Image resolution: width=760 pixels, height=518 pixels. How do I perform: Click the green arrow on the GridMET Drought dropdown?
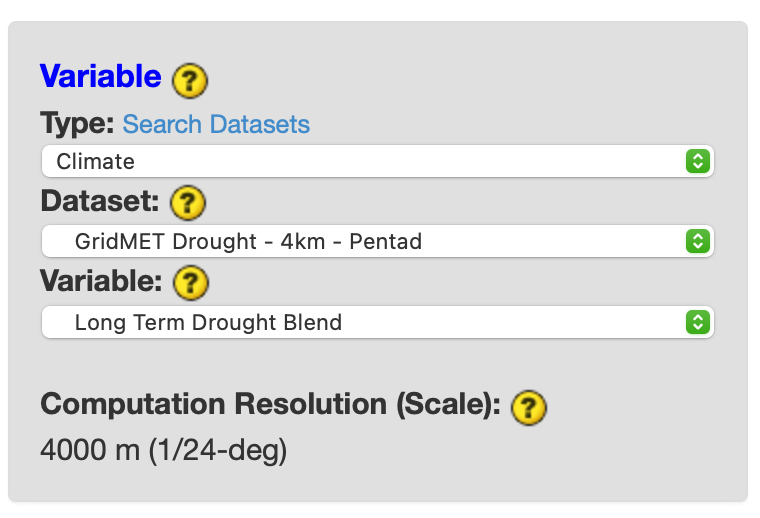pyautogui.click(x=697, y=241)
